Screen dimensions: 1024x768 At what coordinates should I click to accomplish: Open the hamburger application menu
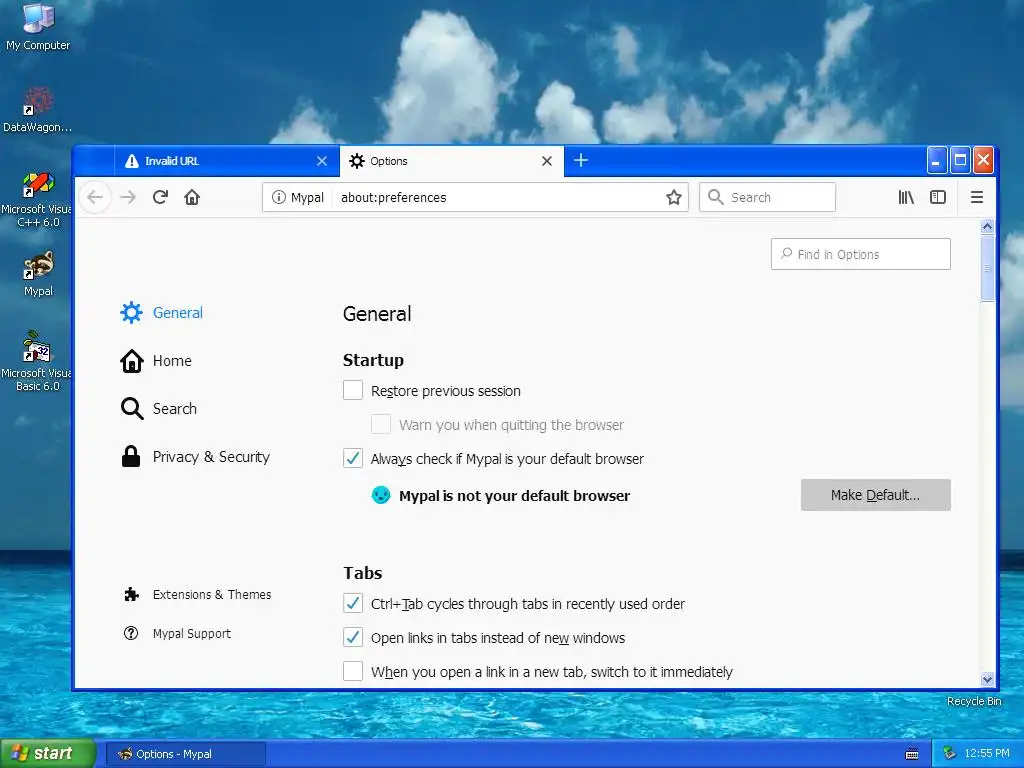coord(976,197)
